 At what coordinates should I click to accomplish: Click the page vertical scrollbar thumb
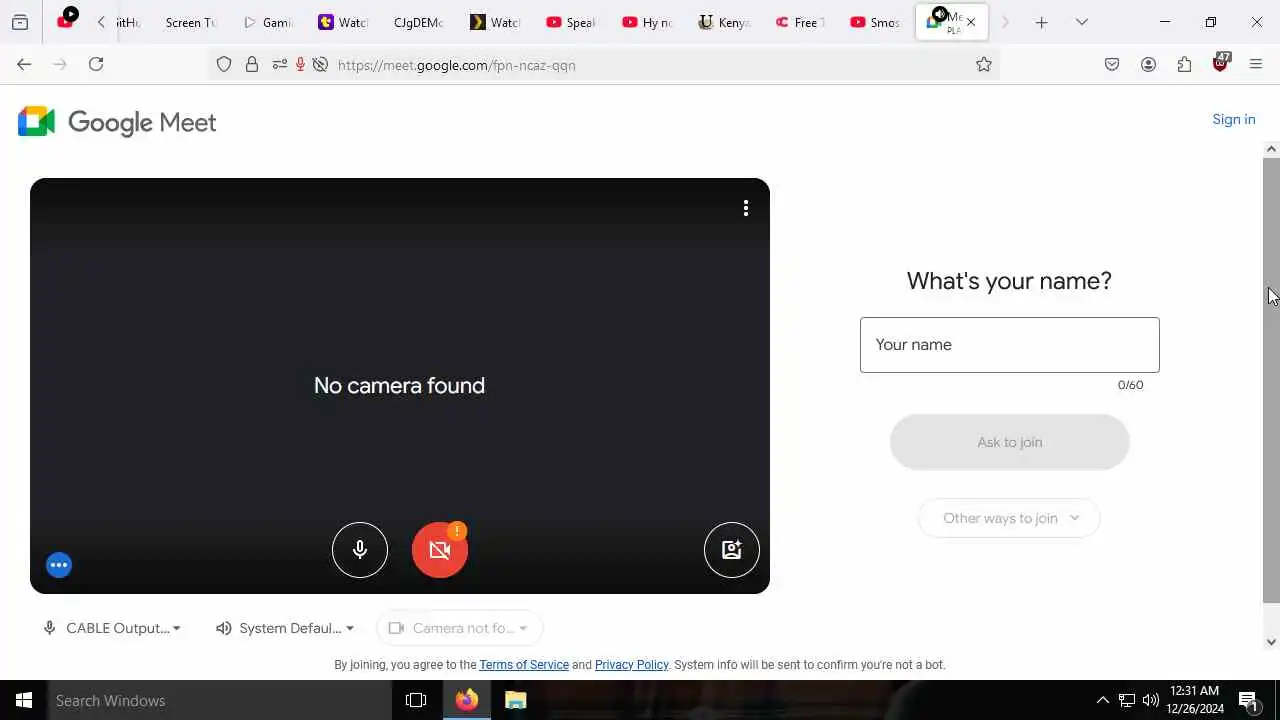point(1271,380)
